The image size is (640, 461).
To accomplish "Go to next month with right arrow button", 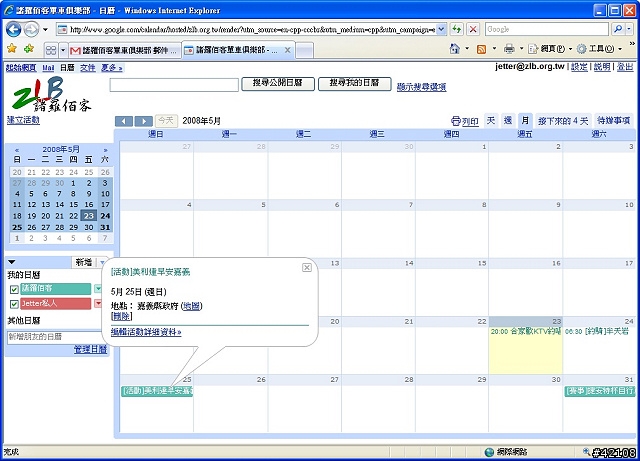I will [x=144, y=121].
